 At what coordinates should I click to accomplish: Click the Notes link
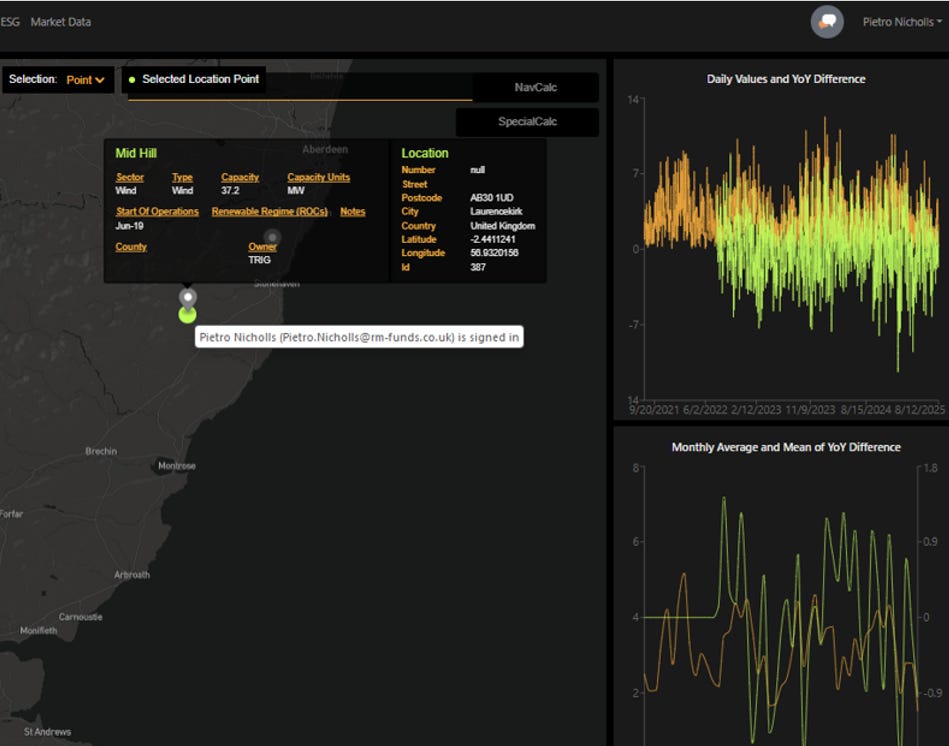[352, 211]
